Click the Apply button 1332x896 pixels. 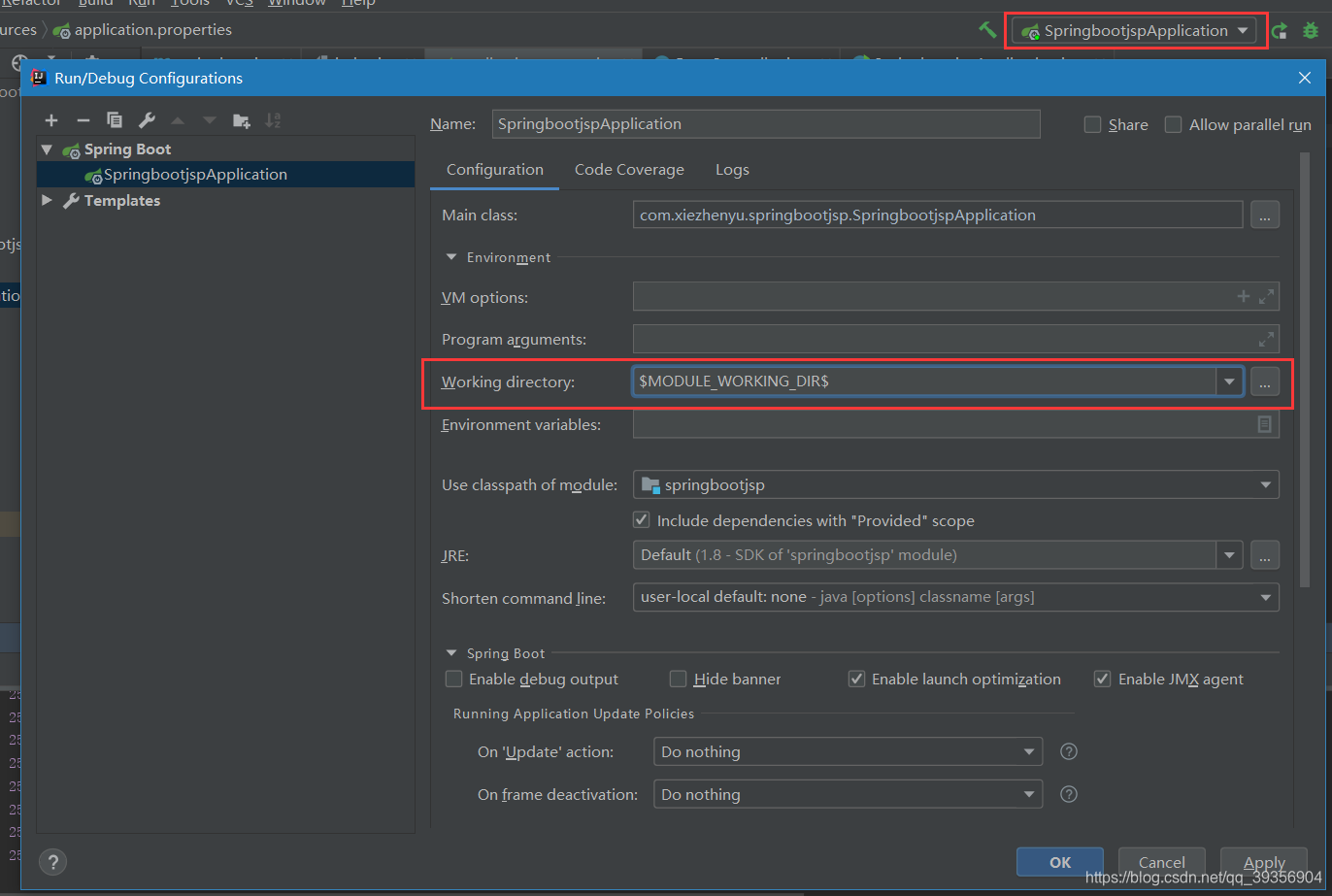pyautogui.click(x=1264, y=862)
